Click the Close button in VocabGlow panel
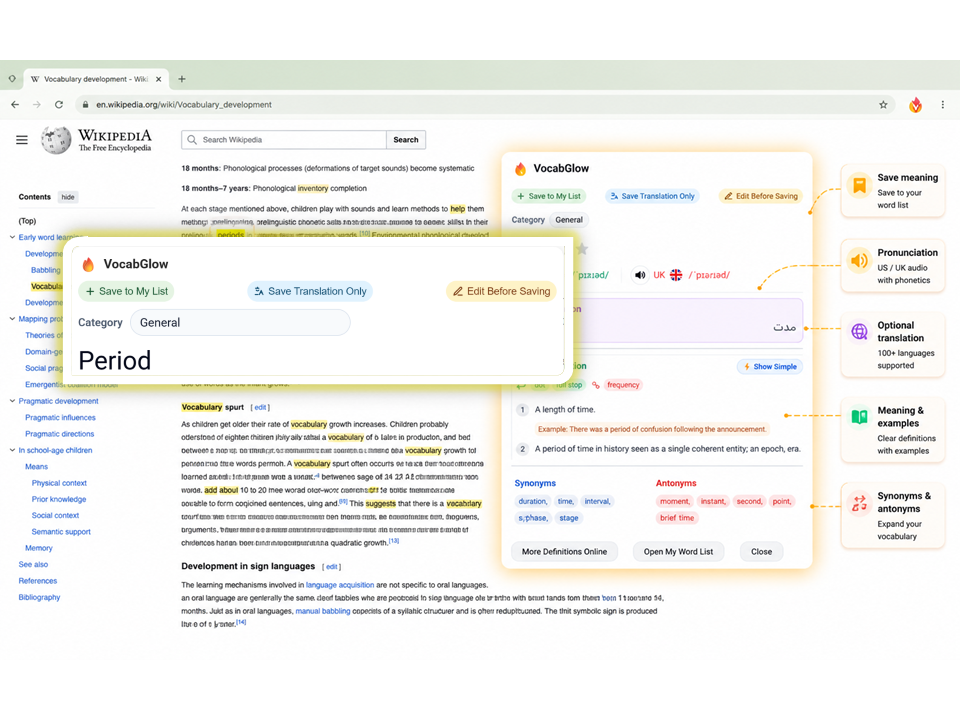 [762, 552]
